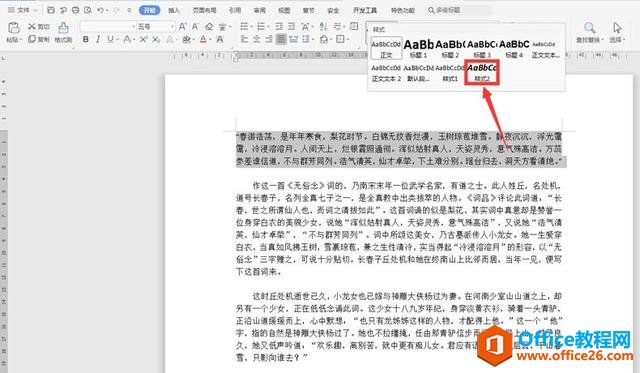The image size is (640, 373).
Task: Expand the Underline style dropdown arrow
Action: pos(117,40)
